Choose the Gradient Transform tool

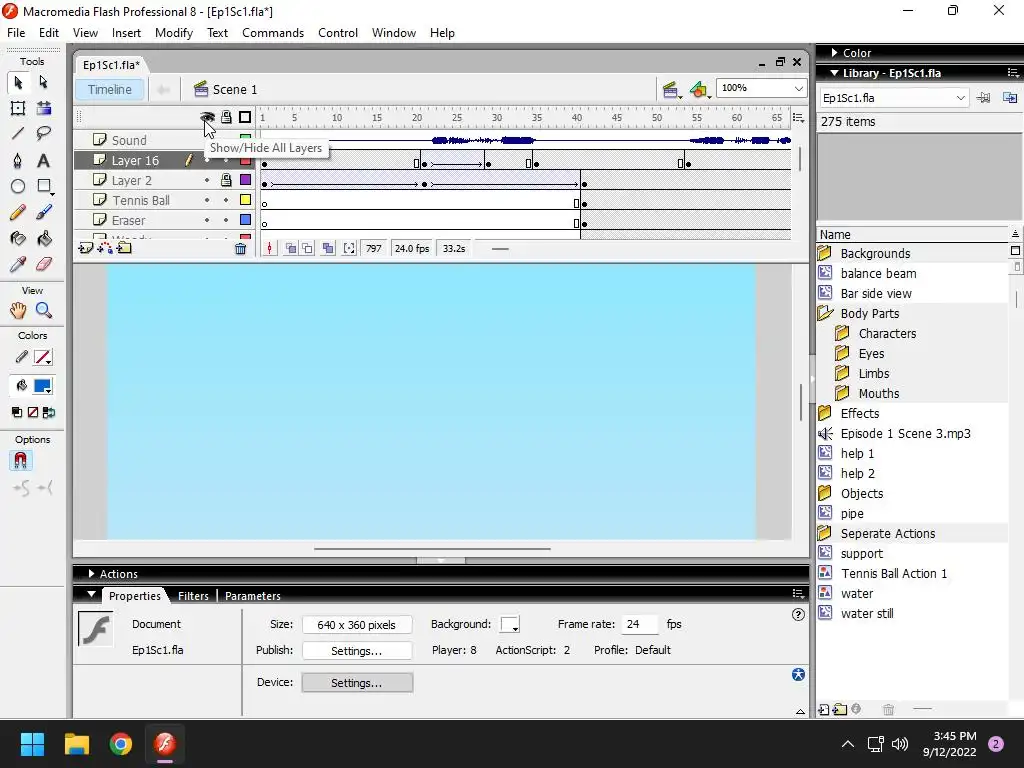[44, 108]
